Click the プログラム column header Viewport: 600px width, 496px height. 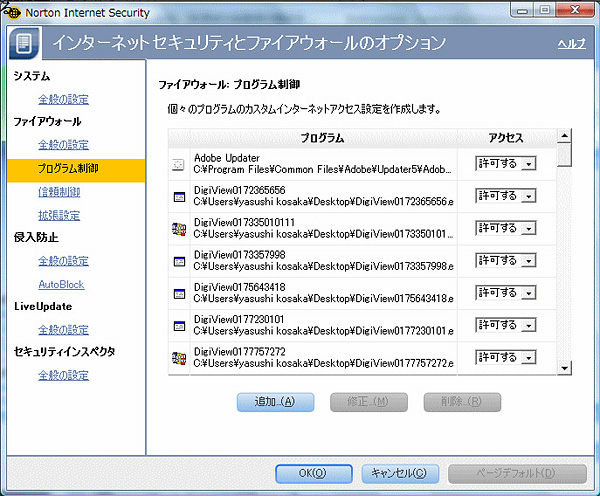(323, 138)
